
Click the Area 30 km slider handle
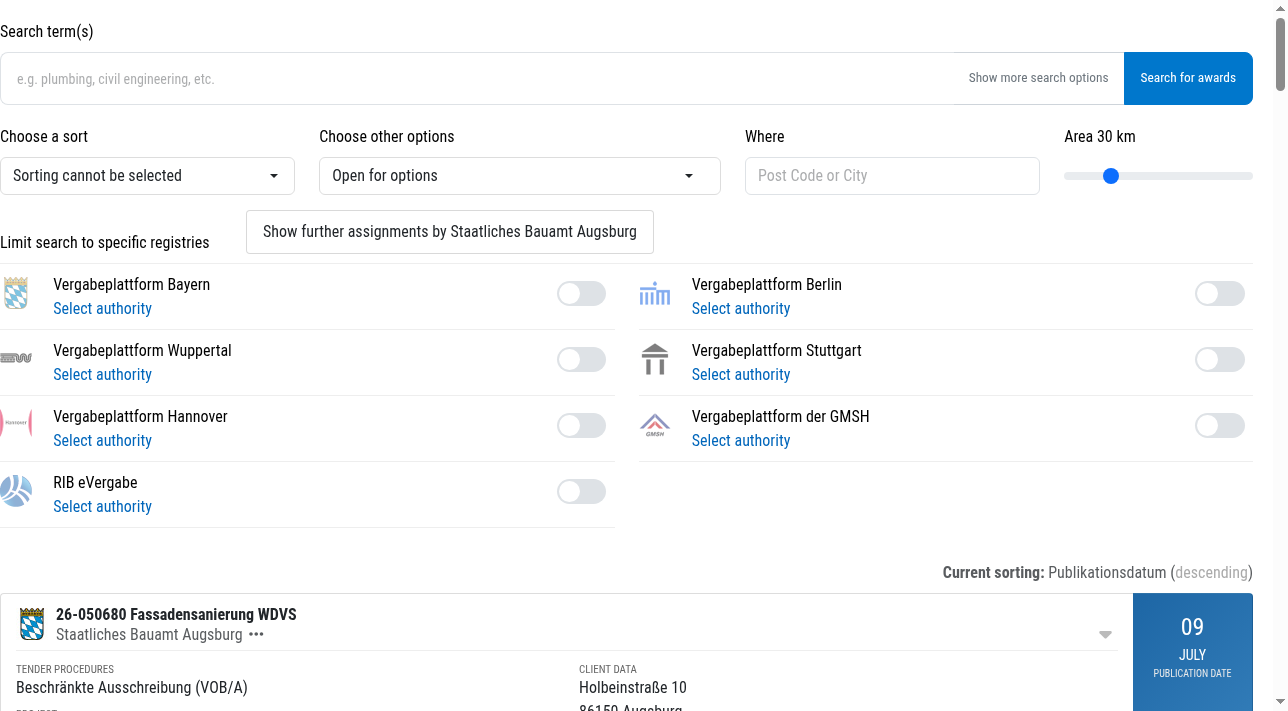coord(1110,176)
